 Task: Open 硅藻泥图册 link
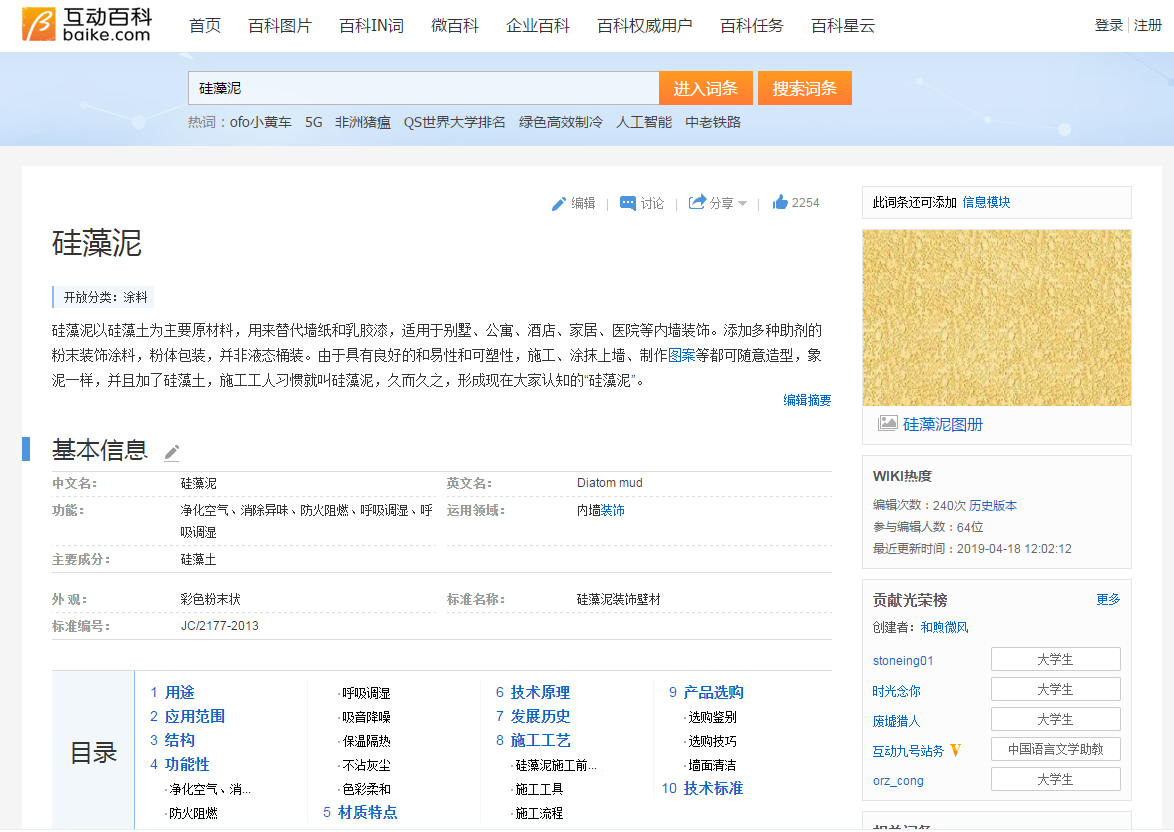pyautogui.click(x=943, y=424)
